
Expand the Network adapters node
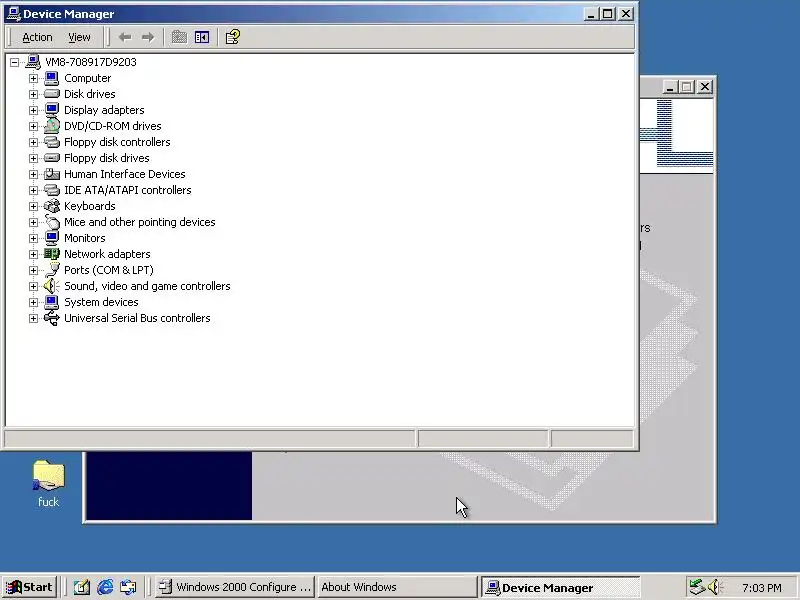(x=33, y=254)
